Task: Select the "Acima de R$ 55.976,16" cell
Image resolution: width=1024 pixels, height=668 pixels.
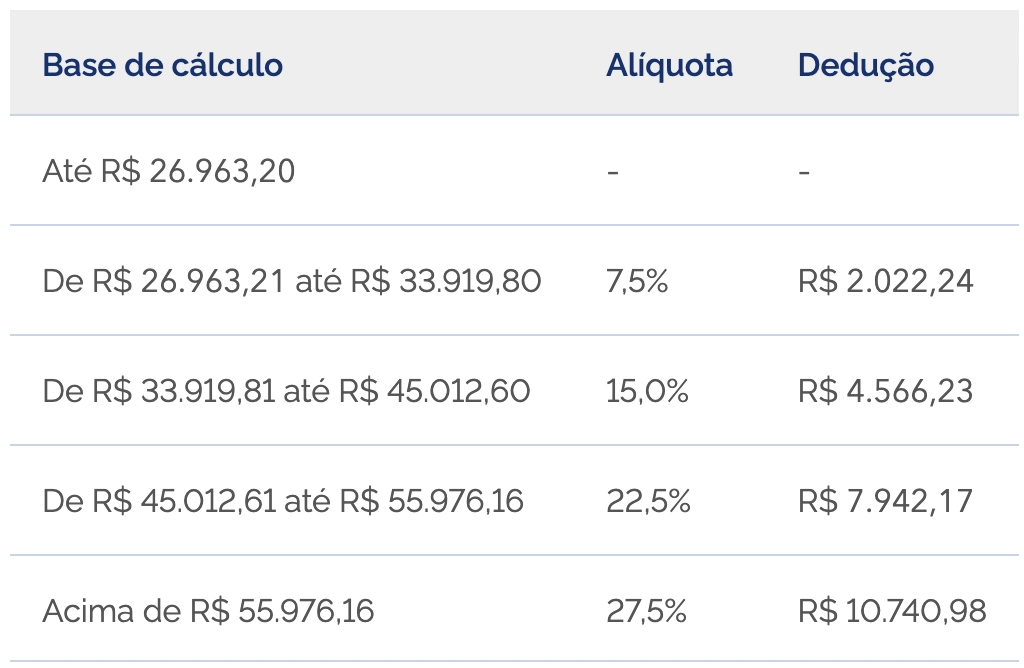Action: [x=208, y=610]
